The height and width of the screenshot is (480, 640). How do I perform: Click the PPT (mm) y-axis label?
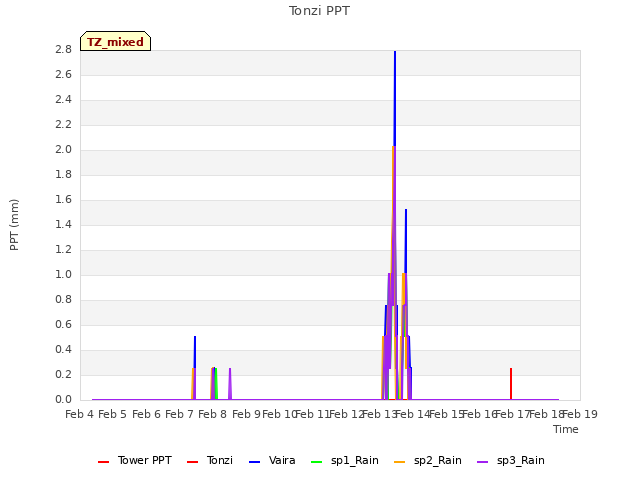pos(14,225)
